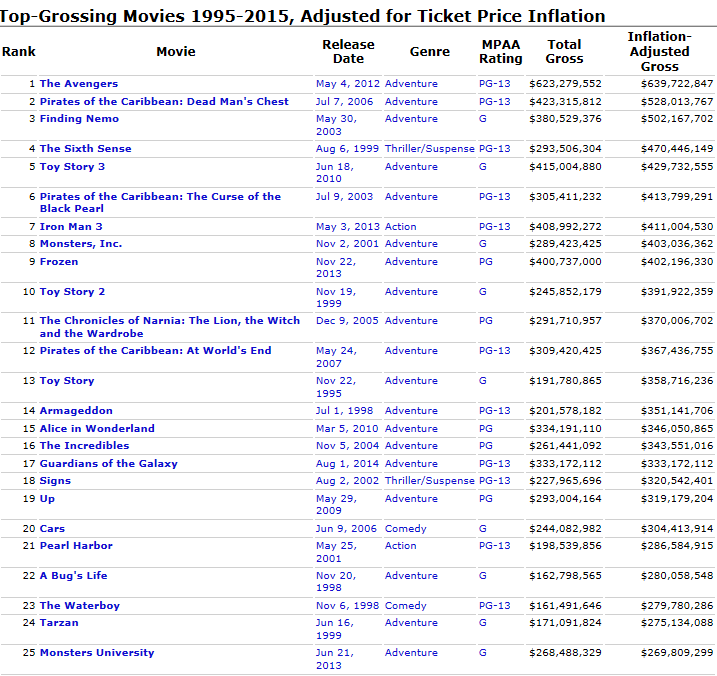Image resolution: width=717 pixels, height=676 pixels.
Task: Open Thriller/Suspense genre in the Signs row
Action: (430, 481)
